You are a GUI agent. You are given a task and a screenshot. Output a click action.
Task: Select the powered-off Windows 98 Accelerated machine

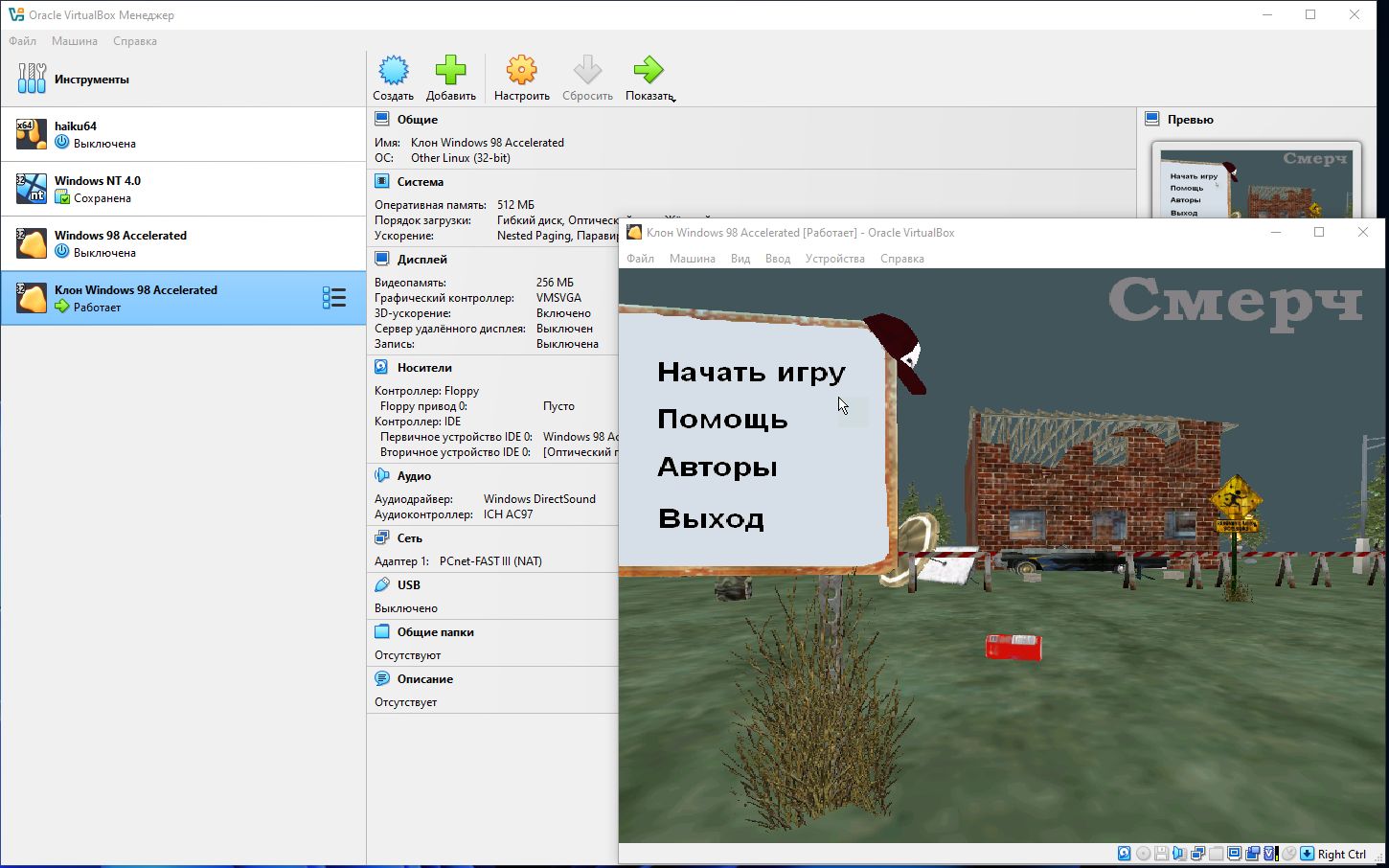tap(182, 243)
